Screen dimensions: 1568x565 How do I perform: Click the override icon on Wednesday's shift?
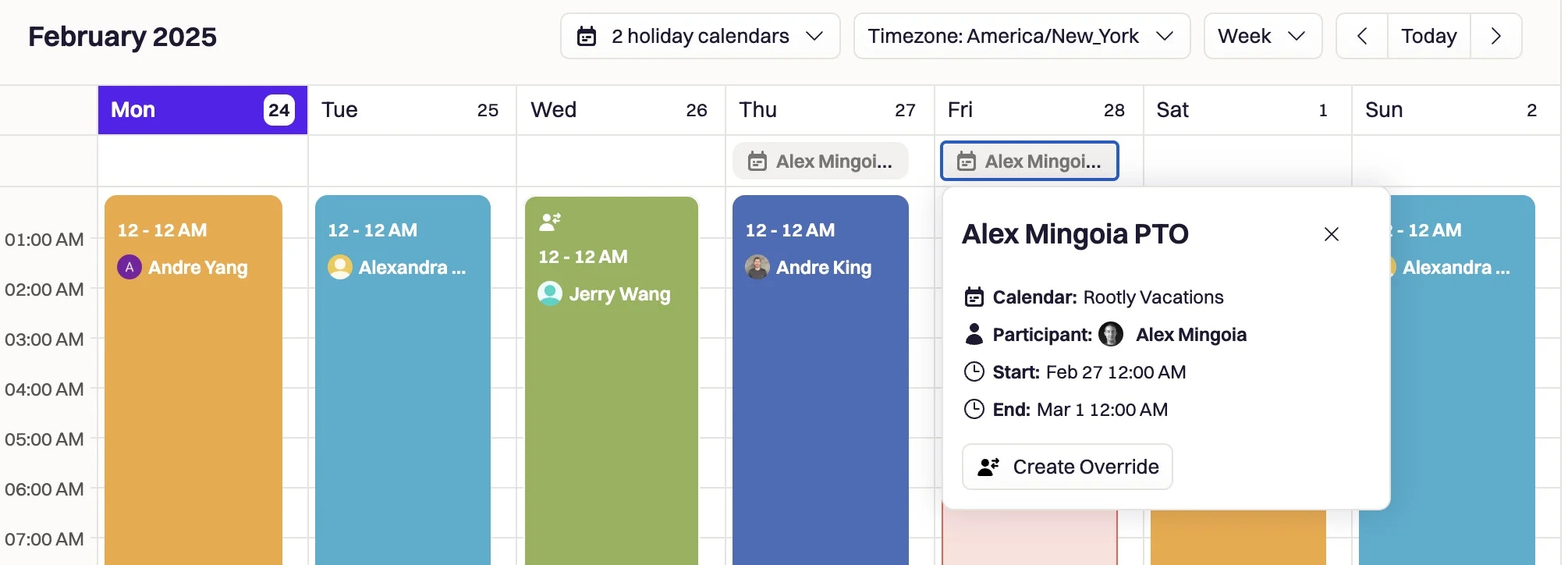click(x=550, y=222)
